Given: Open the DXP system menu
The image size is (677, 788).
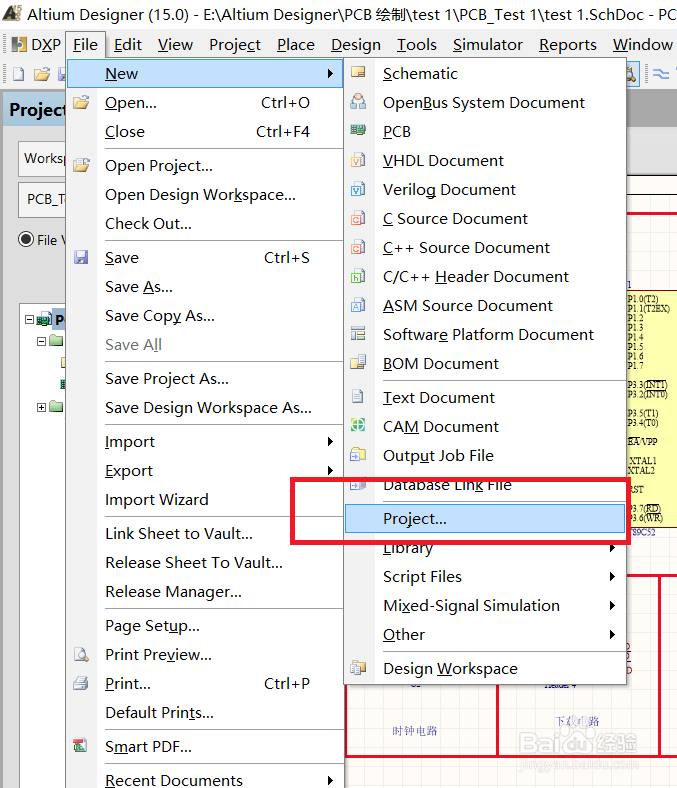Looking at the screenshot, I should click(36, 45).
